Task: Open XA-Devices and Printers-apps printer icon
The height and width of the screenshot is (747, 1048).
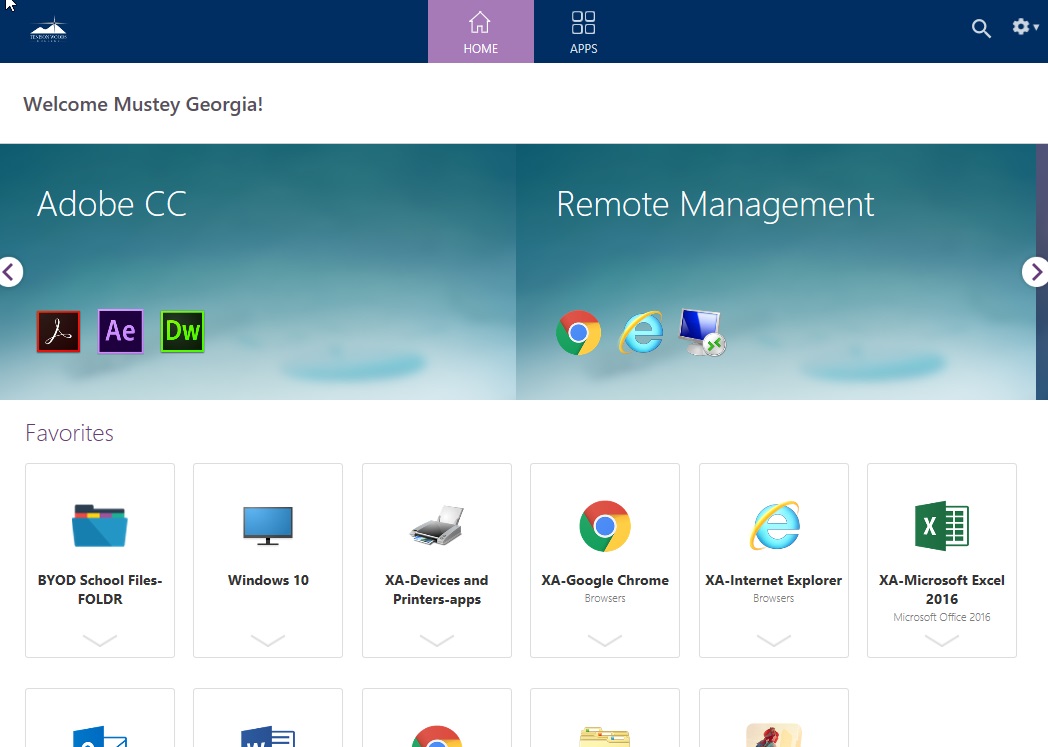Action: point(436,526)
